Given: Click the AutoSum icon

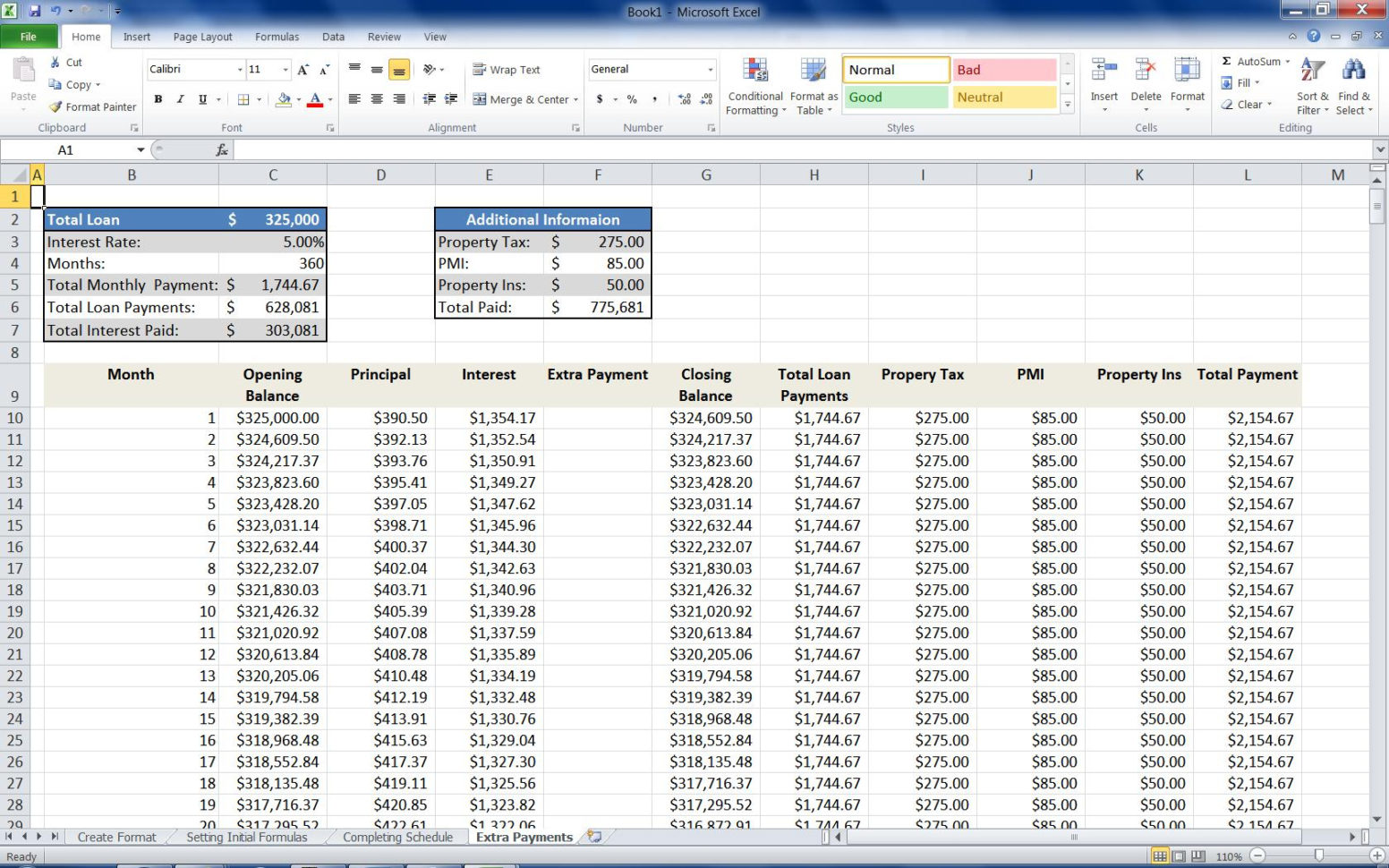Looking at the screenshot, I should [x=1227, y=61].
